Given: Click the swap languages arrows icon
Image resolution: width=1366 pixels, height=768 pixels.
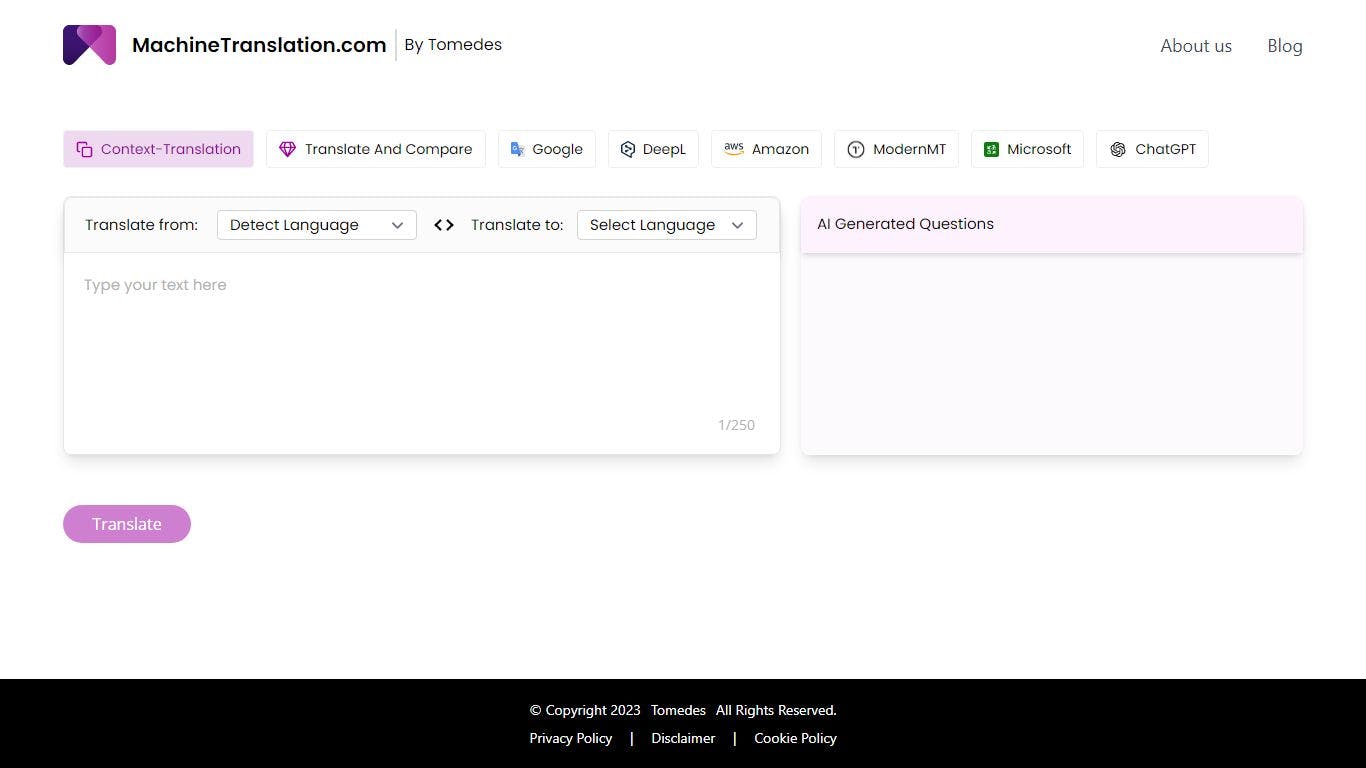Looking at the screenshot, I should coord(444,225).
